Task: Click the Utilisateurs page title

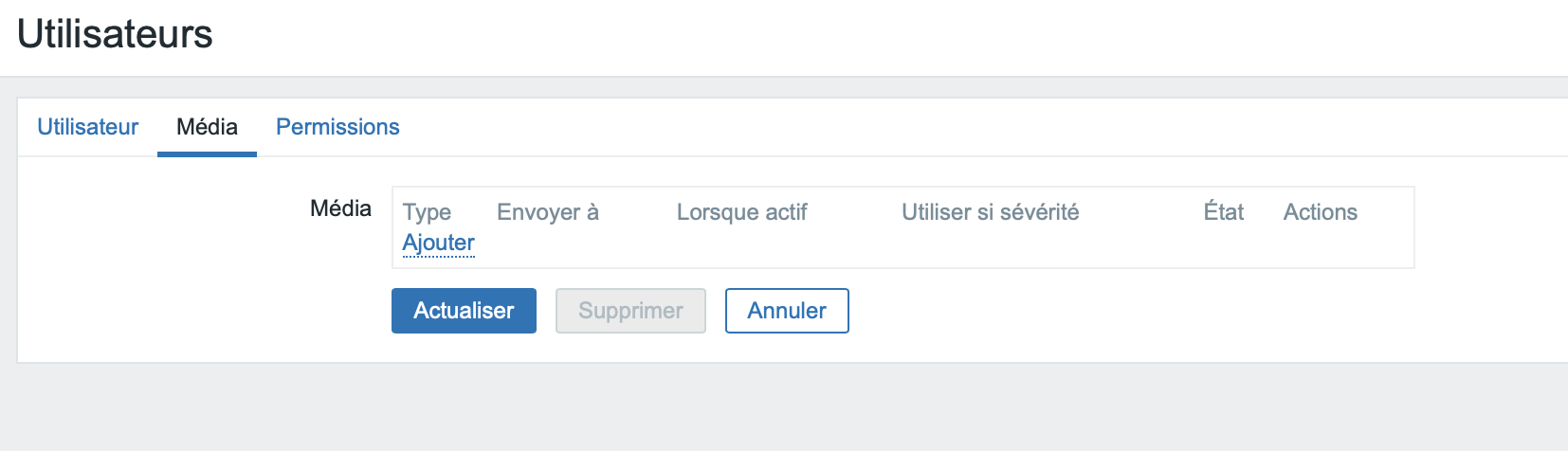Action: (115, 34)
